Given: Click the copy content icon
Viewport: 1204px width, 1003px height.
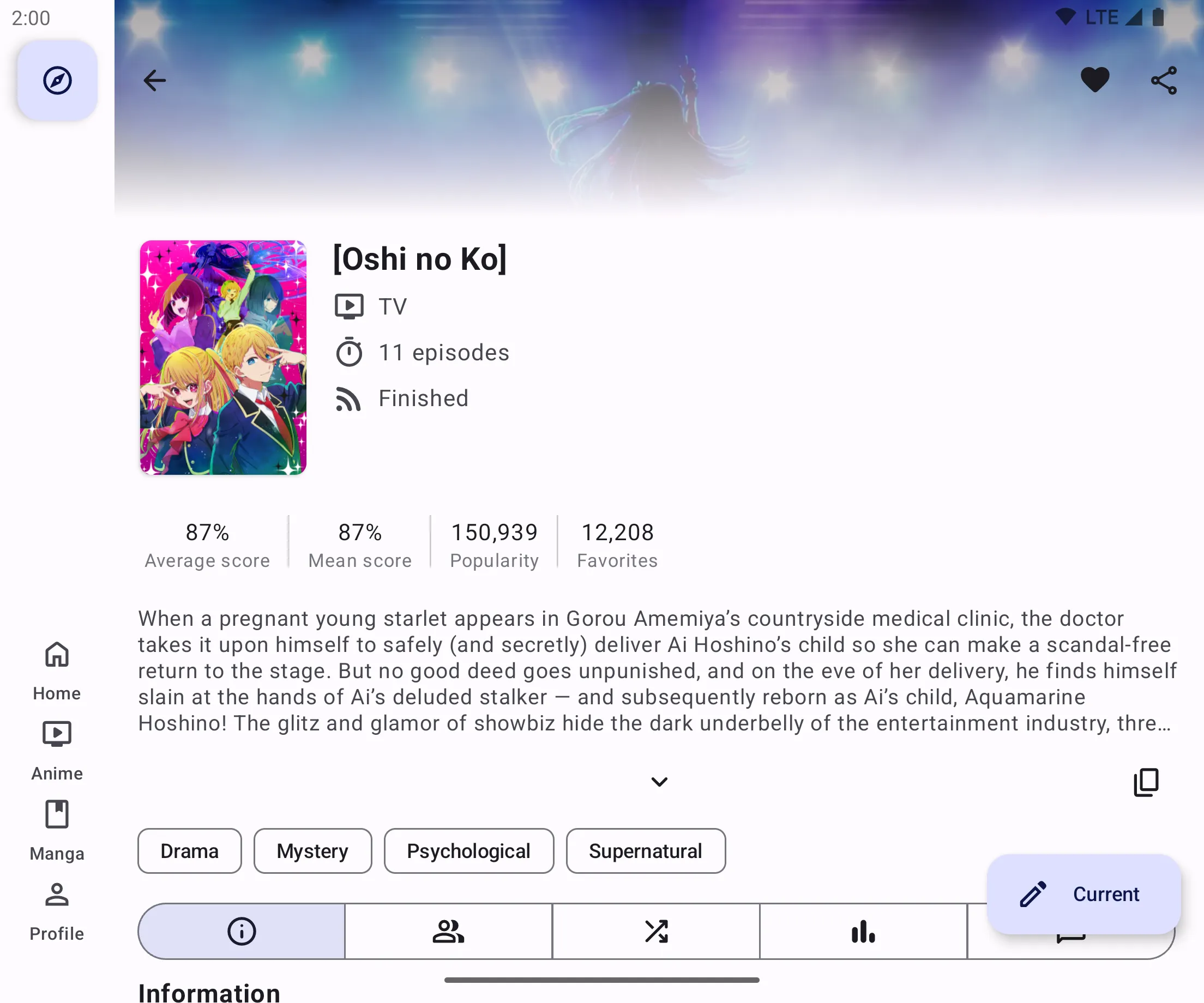Looking at the screenshot, I should (1146, 782).
